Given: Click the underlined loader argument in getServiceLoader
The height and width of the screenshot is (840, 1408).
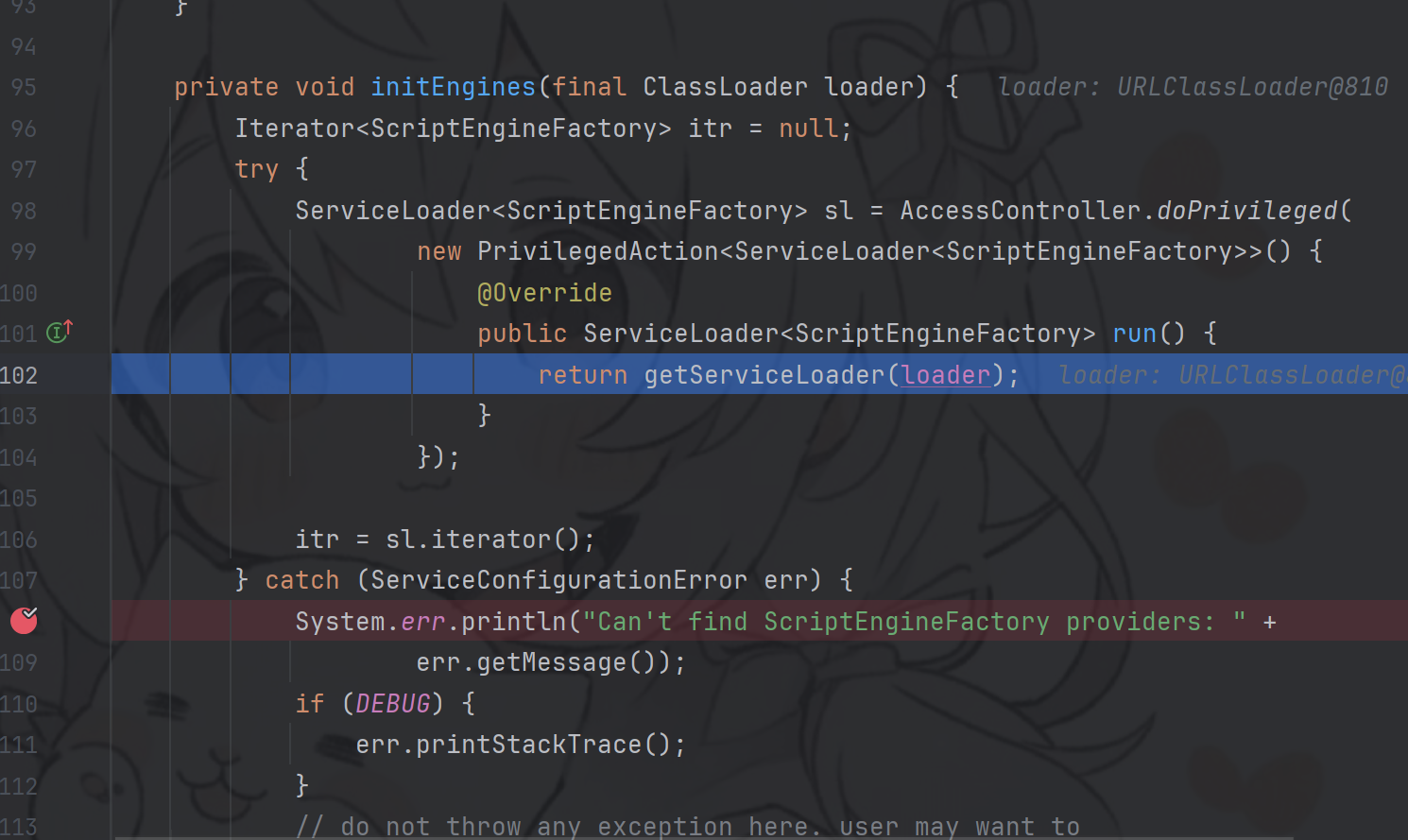Looking at the screenshot, I should [x=946, y=375].
